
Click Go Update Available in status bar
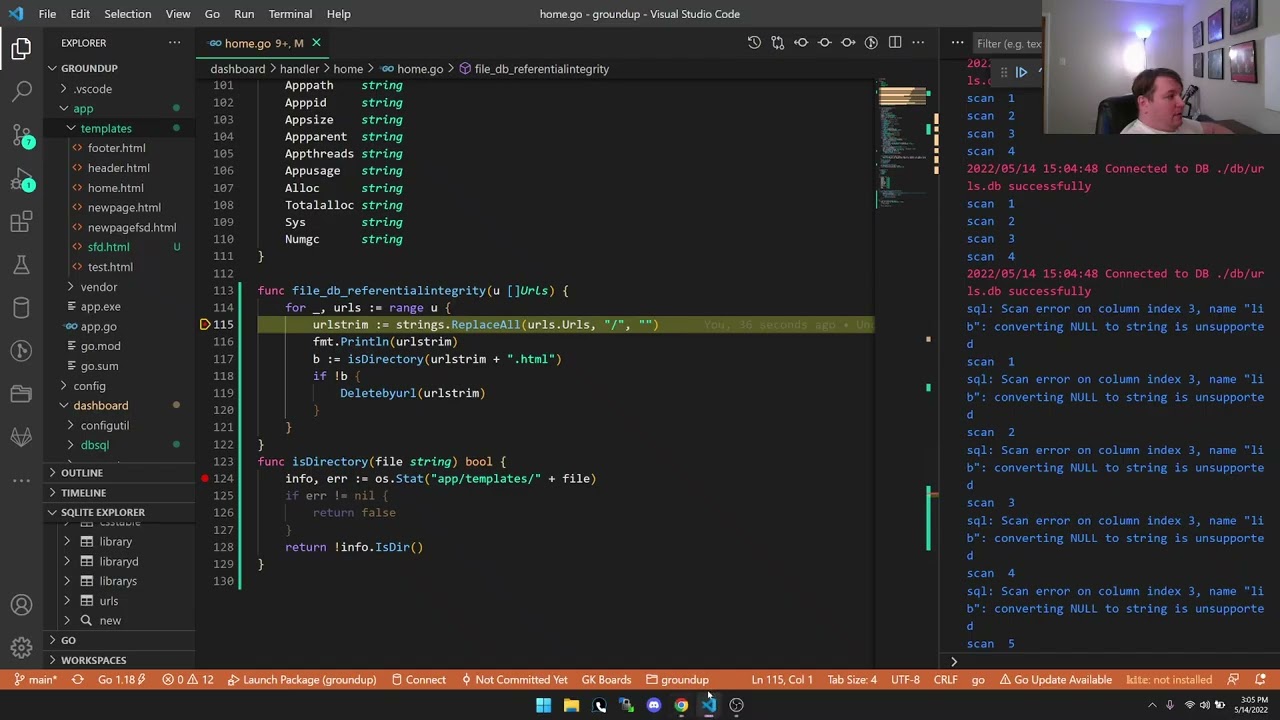point(1055,680)
